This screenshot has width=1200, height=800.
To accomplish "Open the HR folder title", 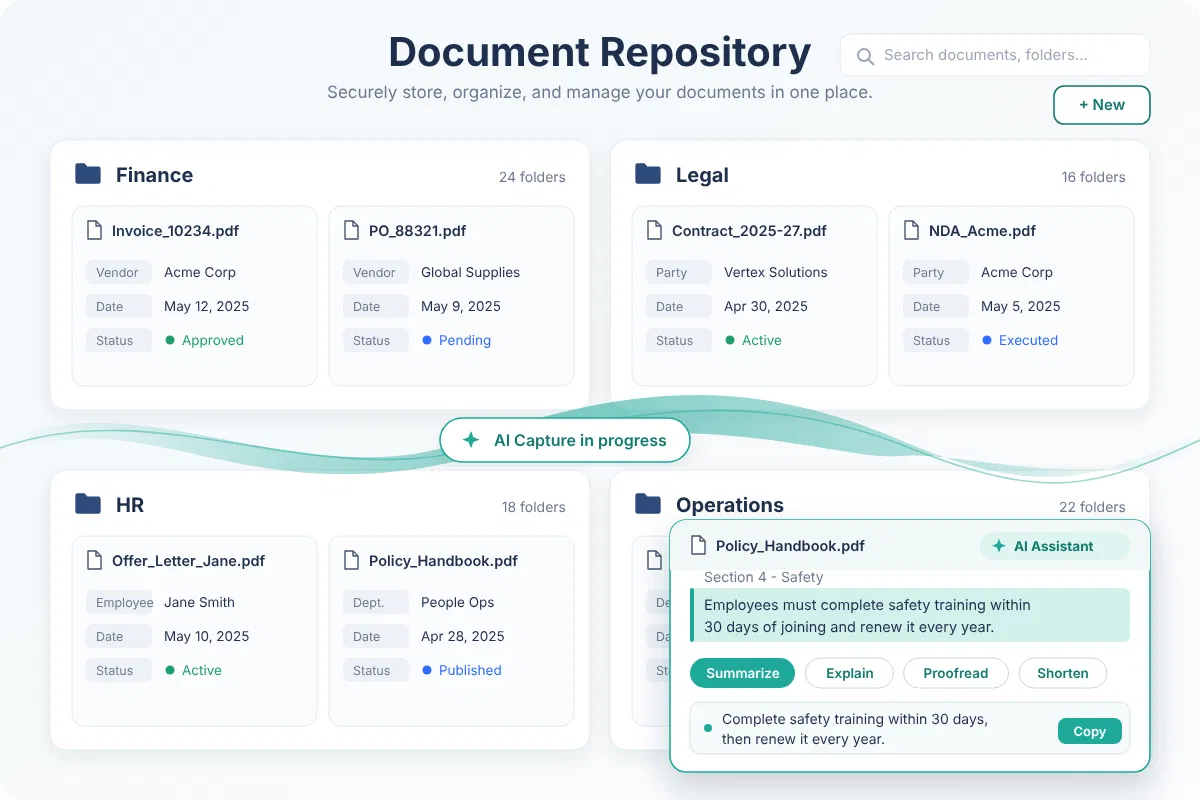I will 130,505.
